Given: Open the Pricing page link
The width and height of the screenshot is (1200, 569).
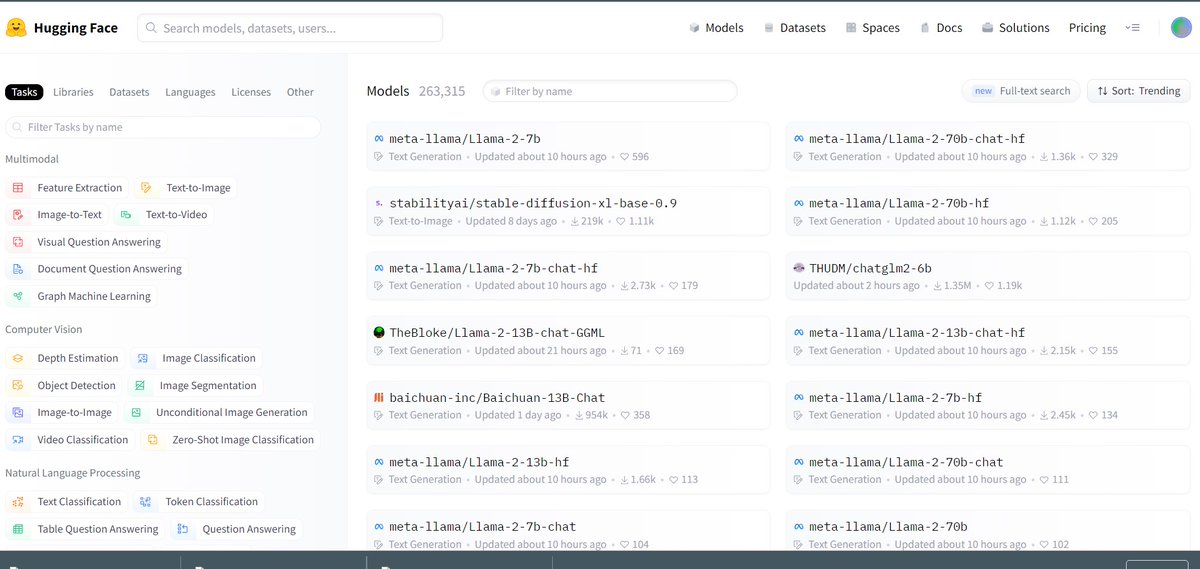Looking at the screenshot, I should coord(1087,28).
